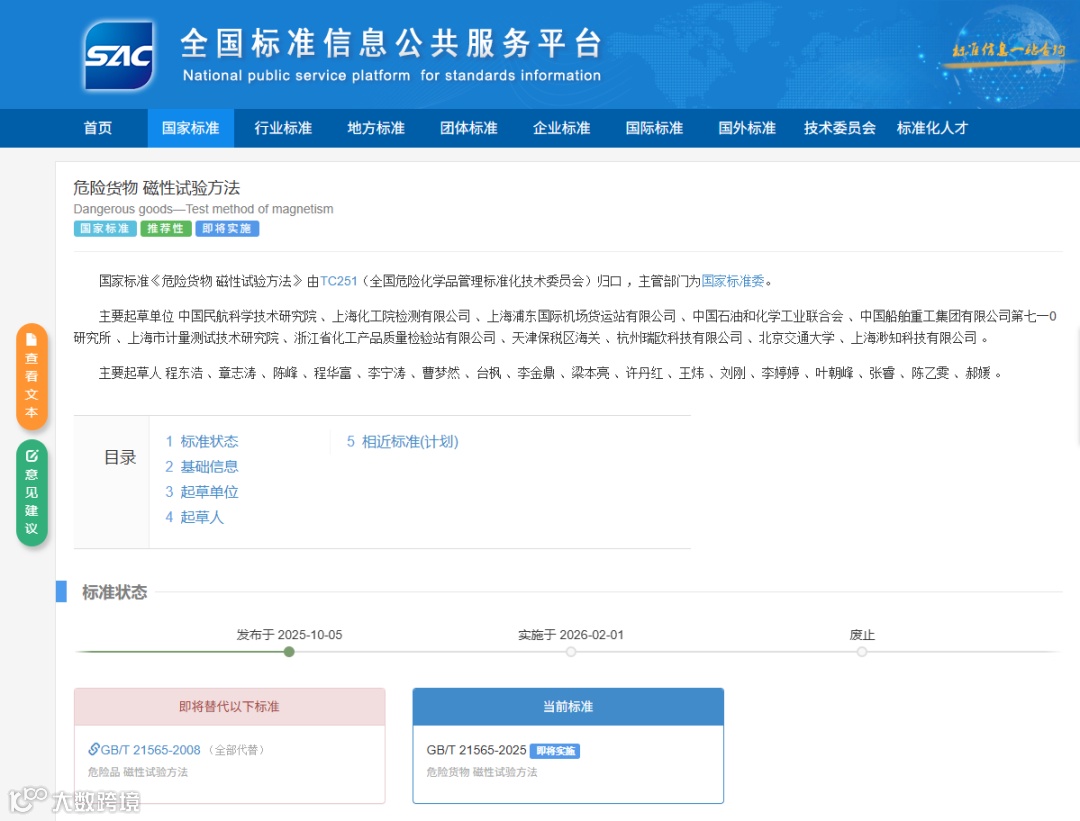The width and height of the screenshot is (1080, 821).
Task: Open replaced standard GB/T 21565-2008
Action: tap(150, 749)
